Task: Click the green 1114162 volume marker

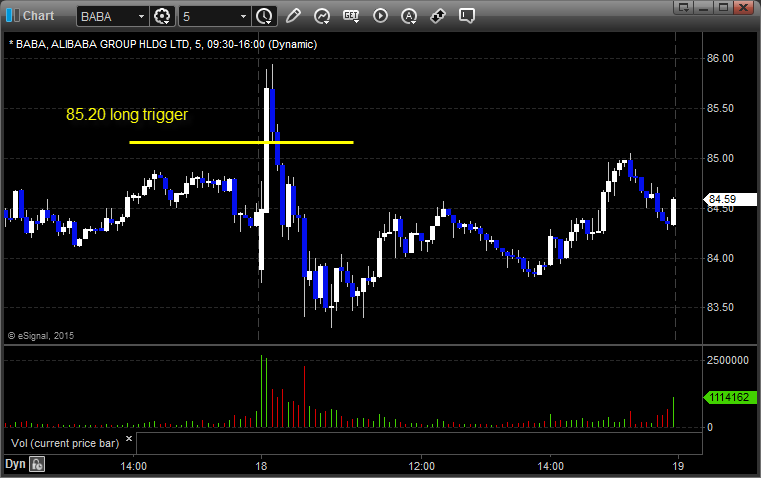Action: coord(730,397)
